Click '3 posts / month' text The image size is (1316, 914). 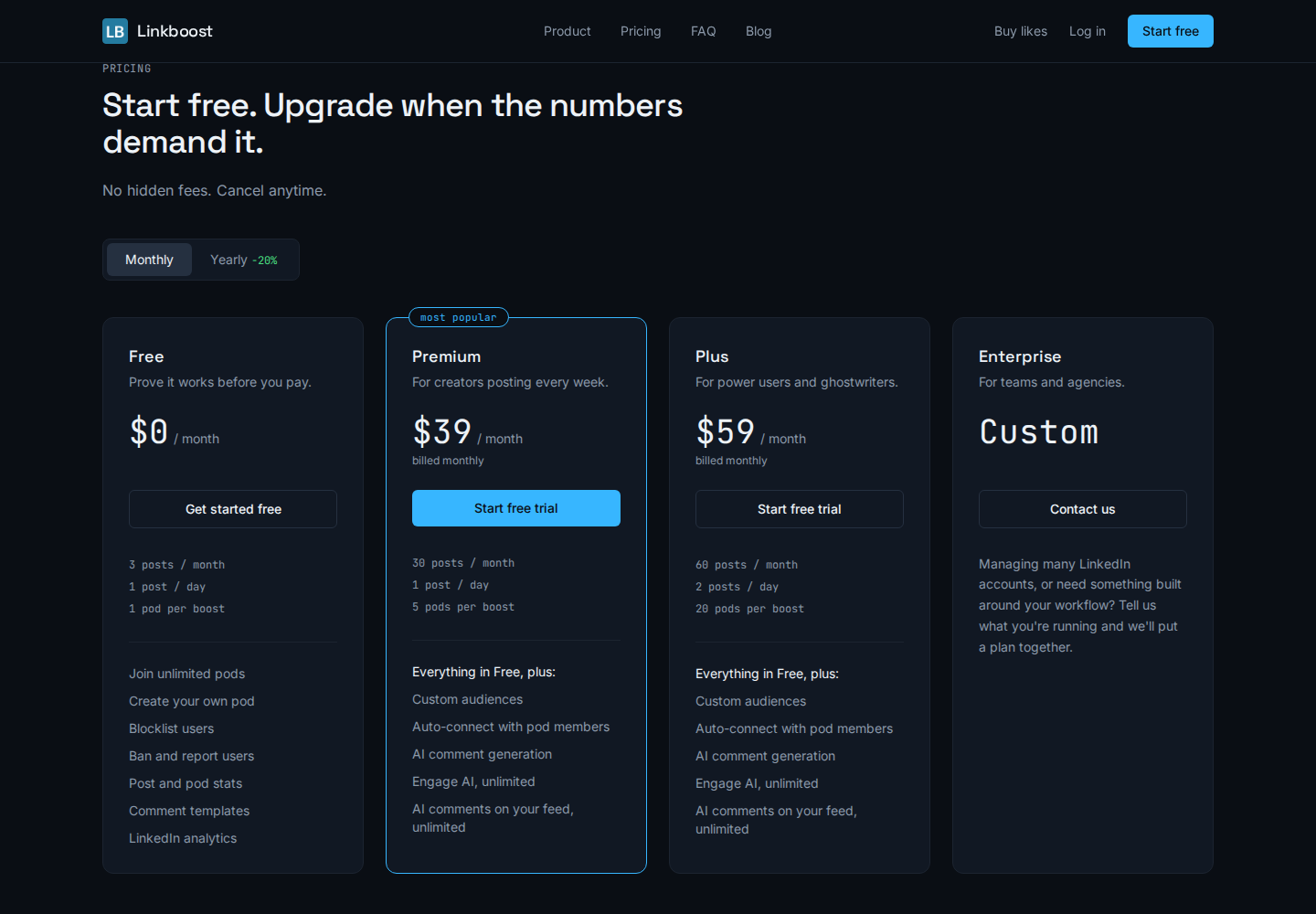[176, 565]
